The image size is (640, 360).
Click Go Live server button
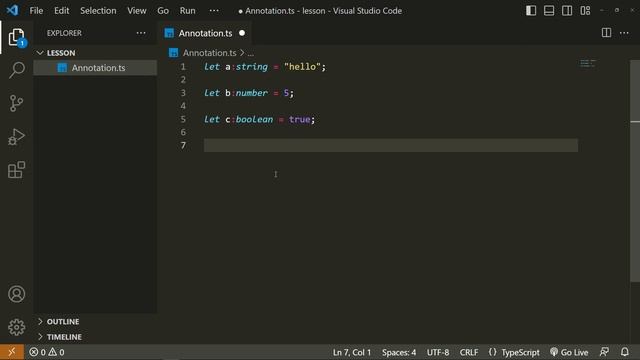point(569,352)
